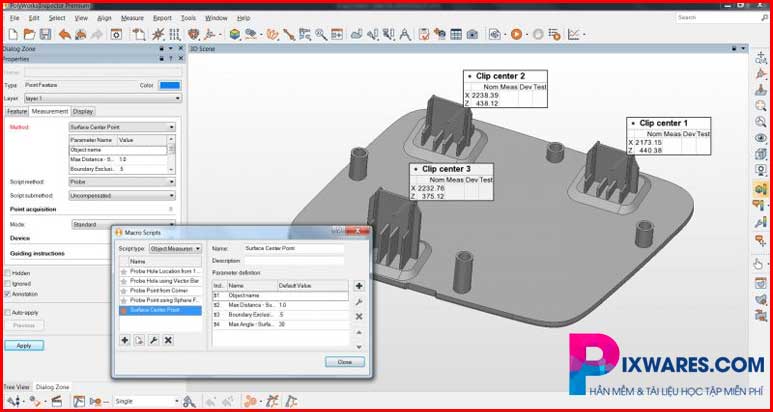This screenshot has width=773, height=412.
Task: Click the magnifier inspect icon in top toolbar
Action: (321, 34)
